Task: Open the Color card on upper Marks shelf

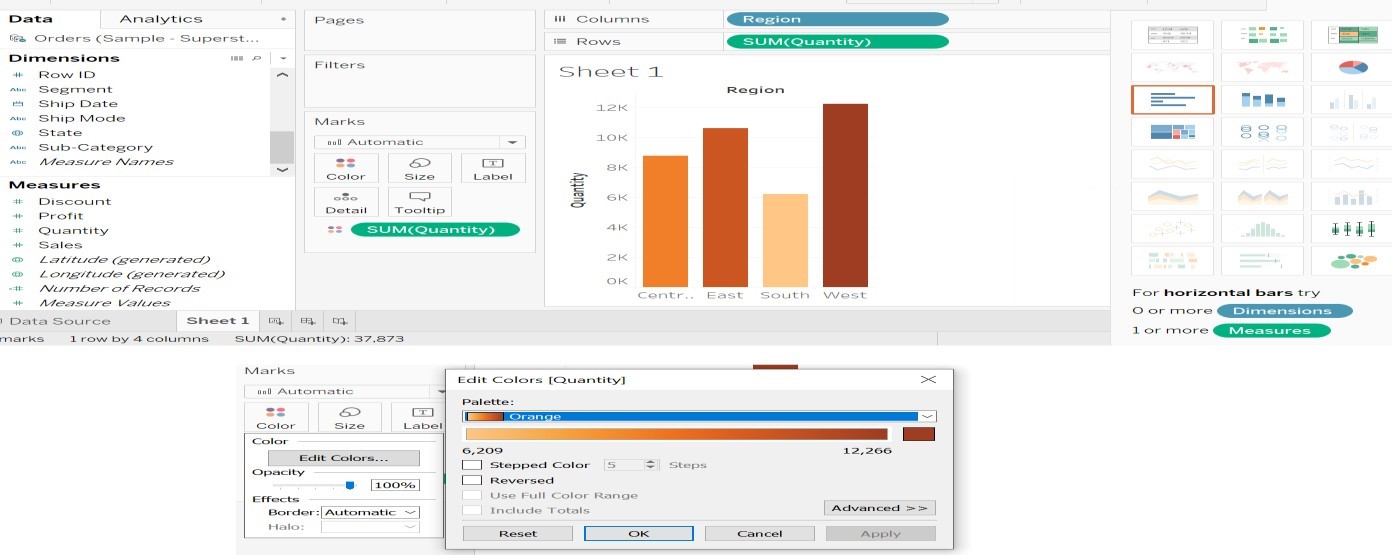Action: 346,168
